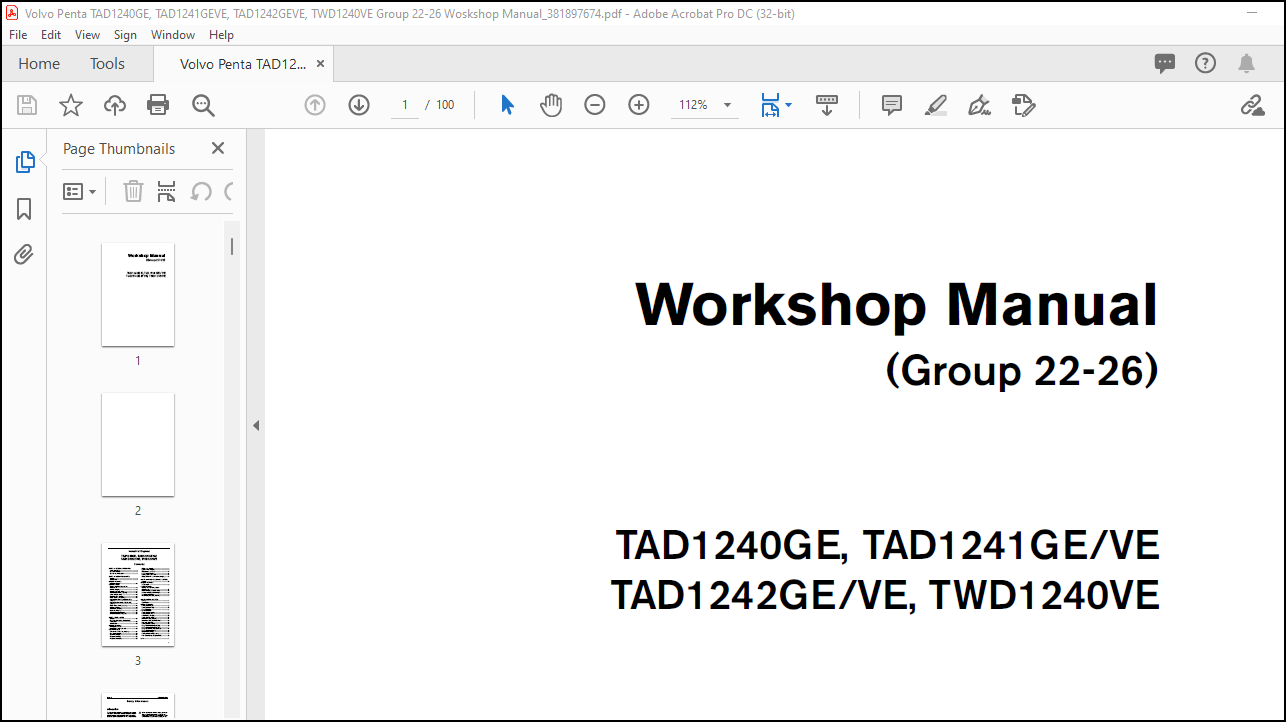This screenshot has width=1286, height=722.
Task: Show Page Thumbnails panel icon
Action: pyautogui.click(x=24, y=162)
